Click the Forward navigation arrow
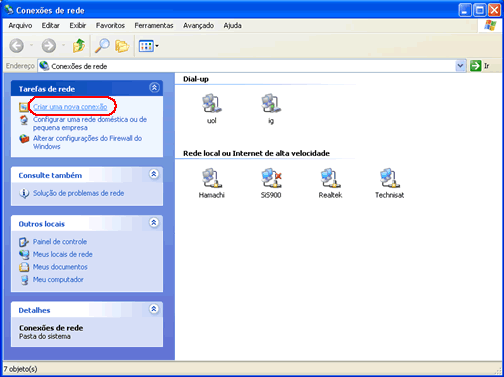This screenshot has height=377, width=504. 49,46
